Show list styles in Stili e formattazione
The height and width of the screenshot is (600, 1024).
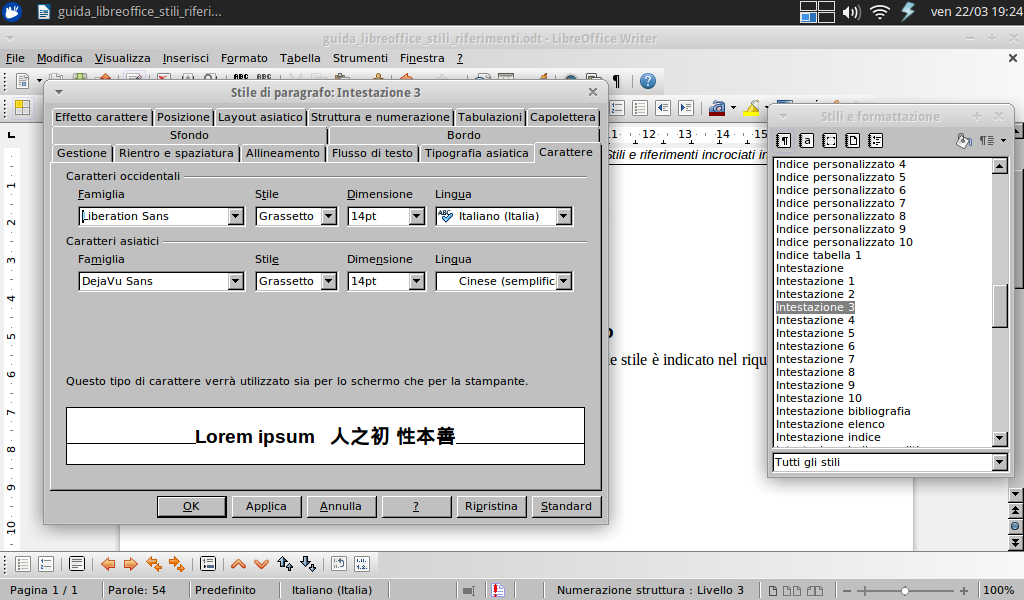876,140
